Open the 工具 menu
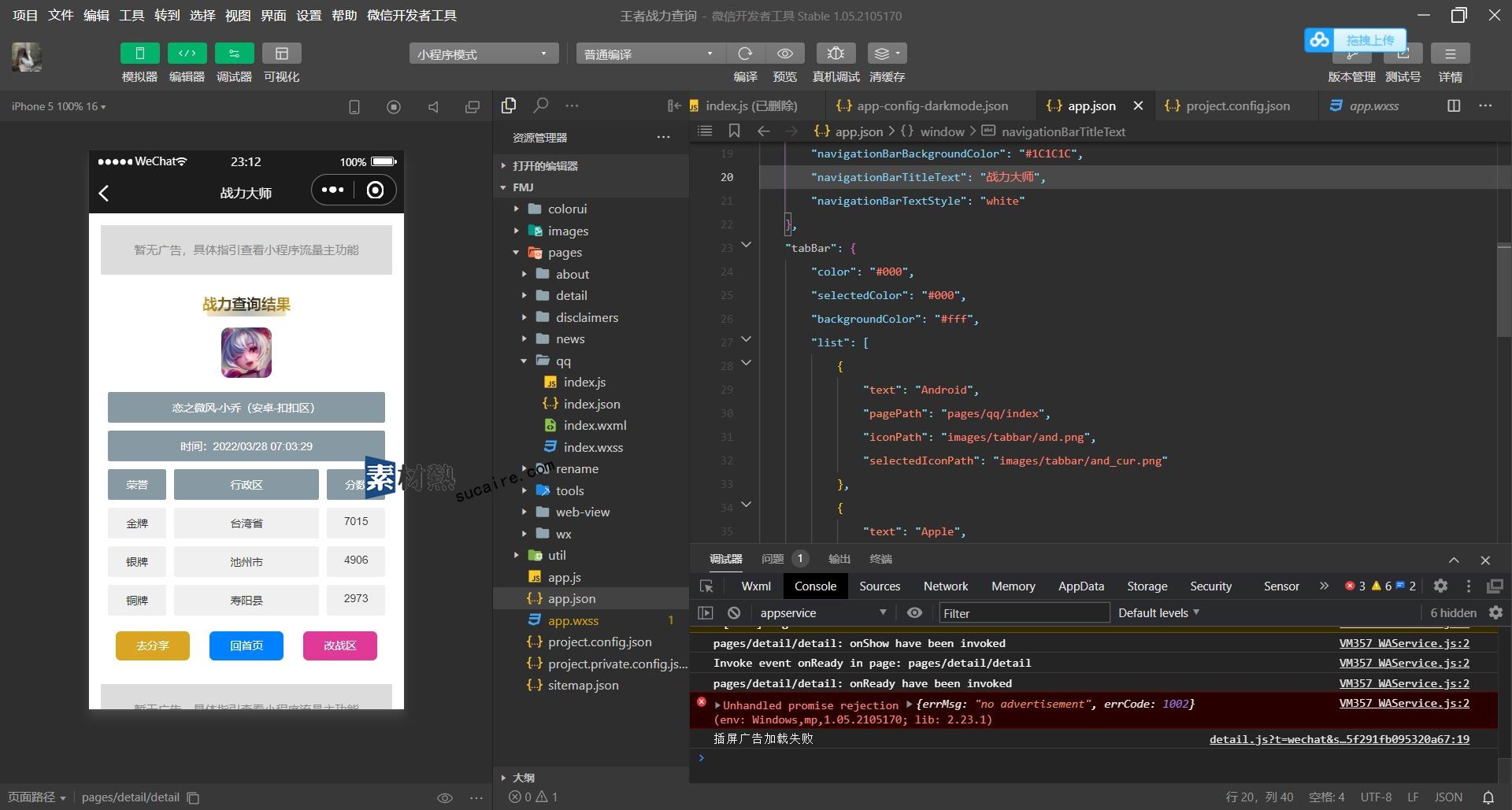The image size is (1512, 810). [x=132, y=15]
